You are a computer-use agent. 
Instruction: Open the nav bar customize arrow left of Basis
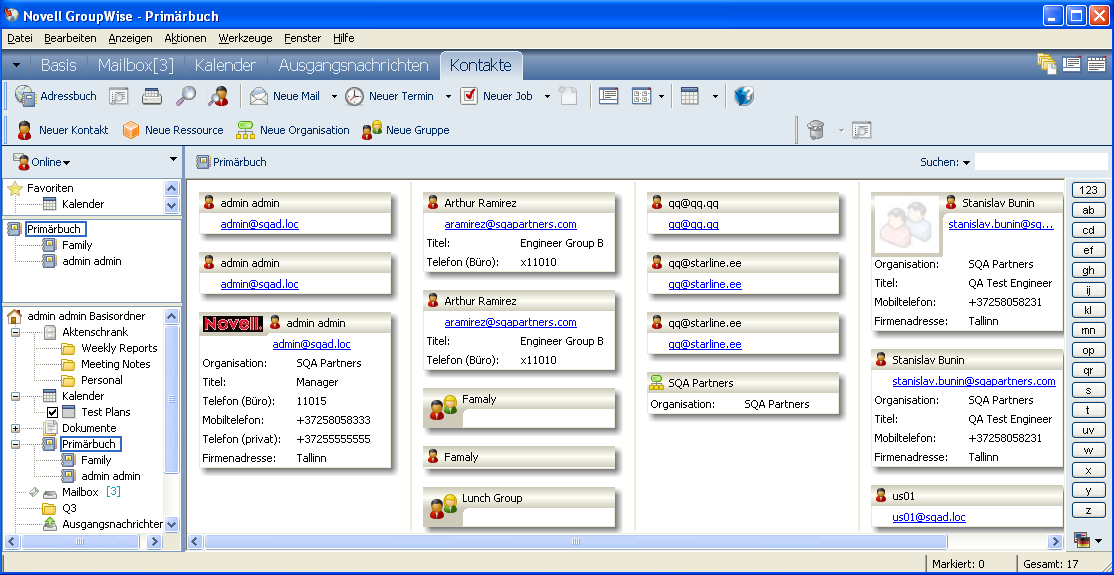pos(16,65)
